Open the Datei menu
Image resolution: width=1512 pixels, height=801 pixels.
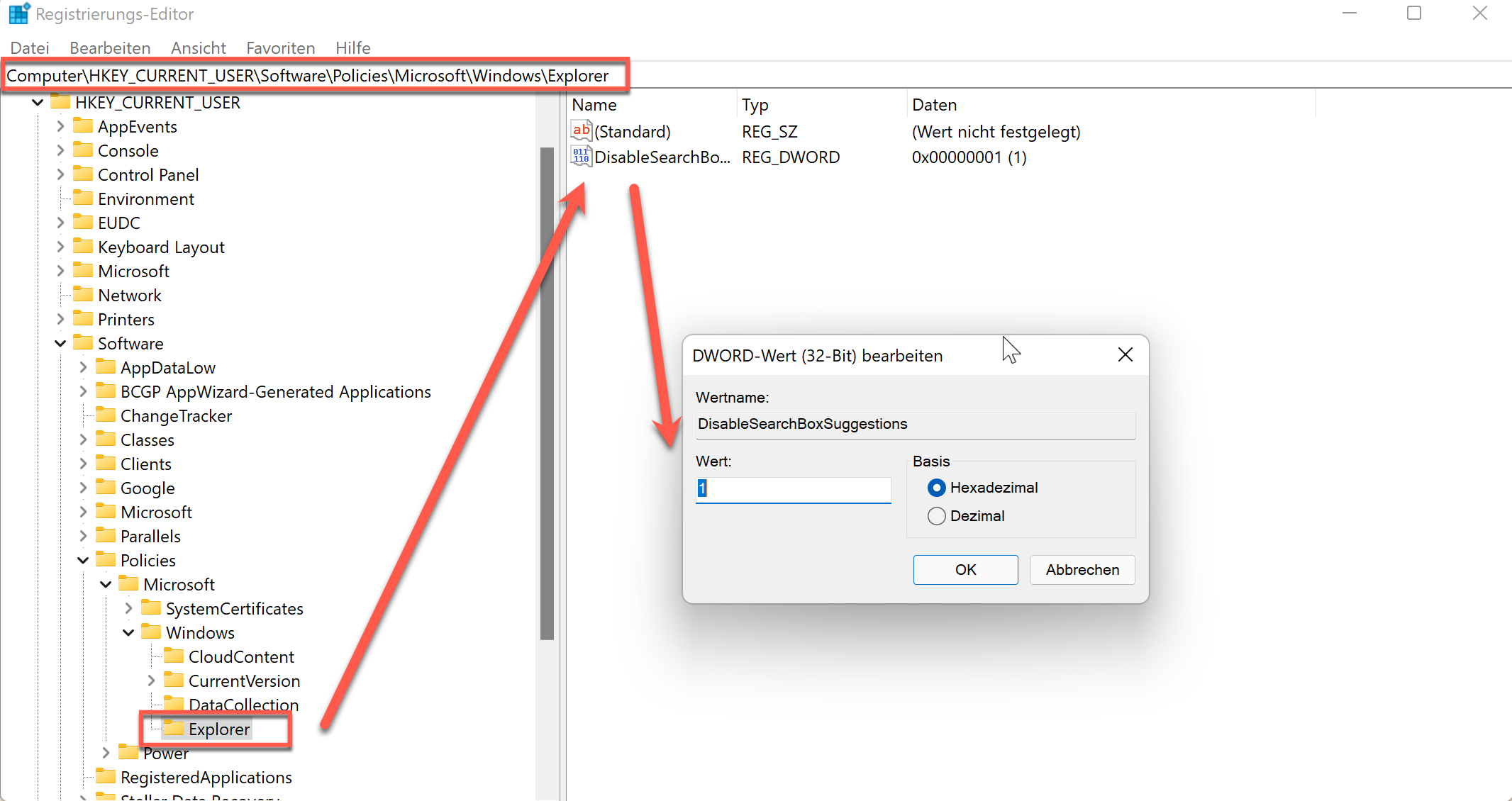pos(30,47)
